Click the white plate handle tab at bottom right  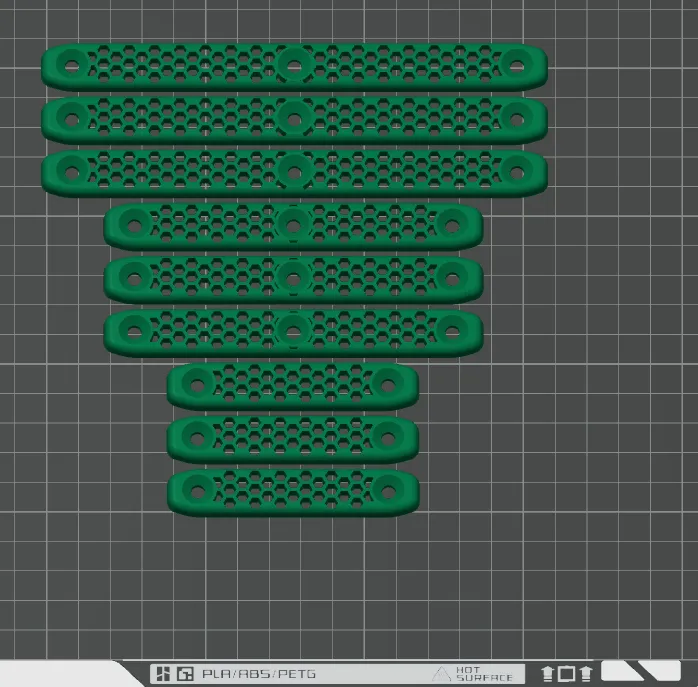[x=641, y=671]
